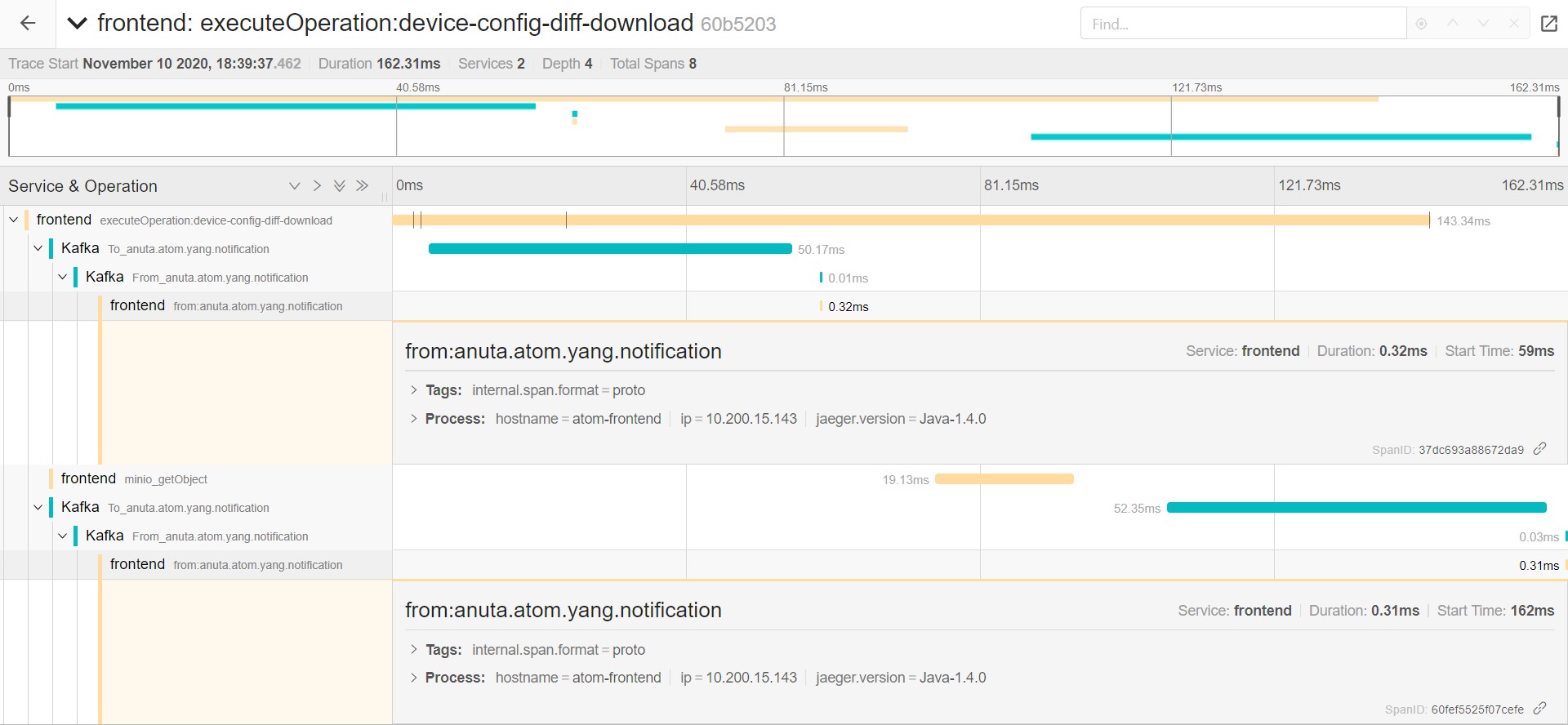The width and height of the screenshot is (1568, 725).
Task: Go back using the left arrow
Action: 28,24
